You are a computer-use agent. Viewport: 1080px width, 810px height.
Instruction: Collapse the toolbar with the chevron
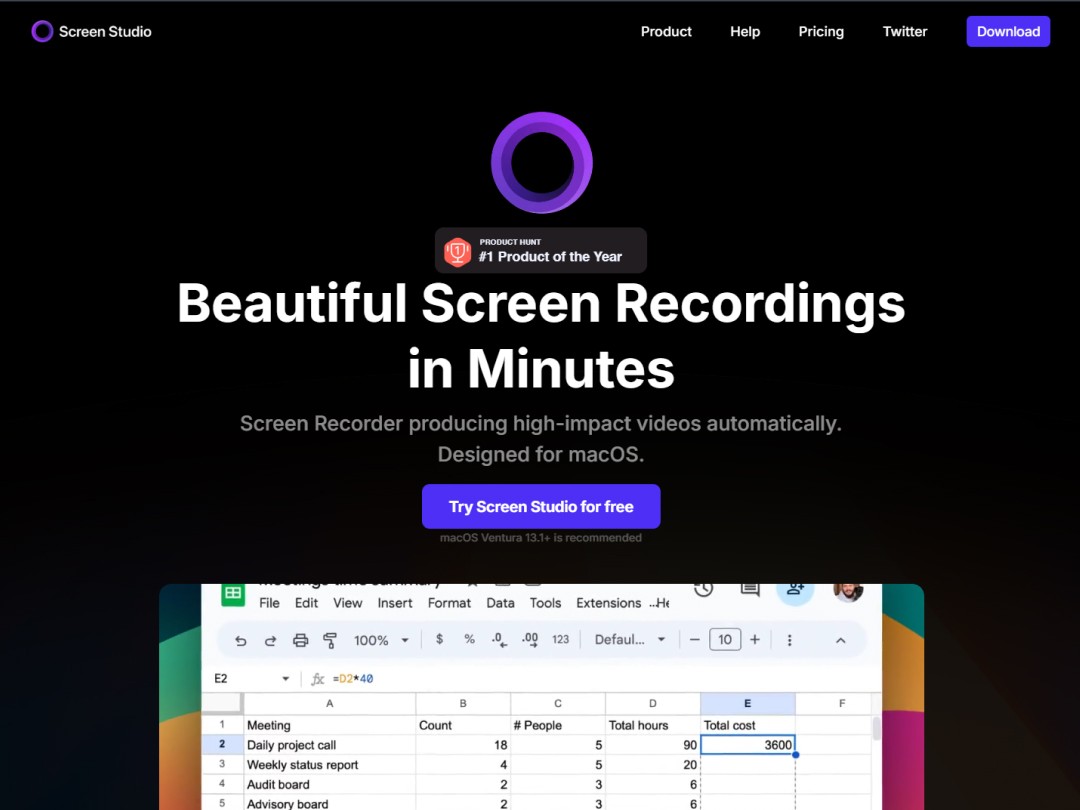pos(841,639)
